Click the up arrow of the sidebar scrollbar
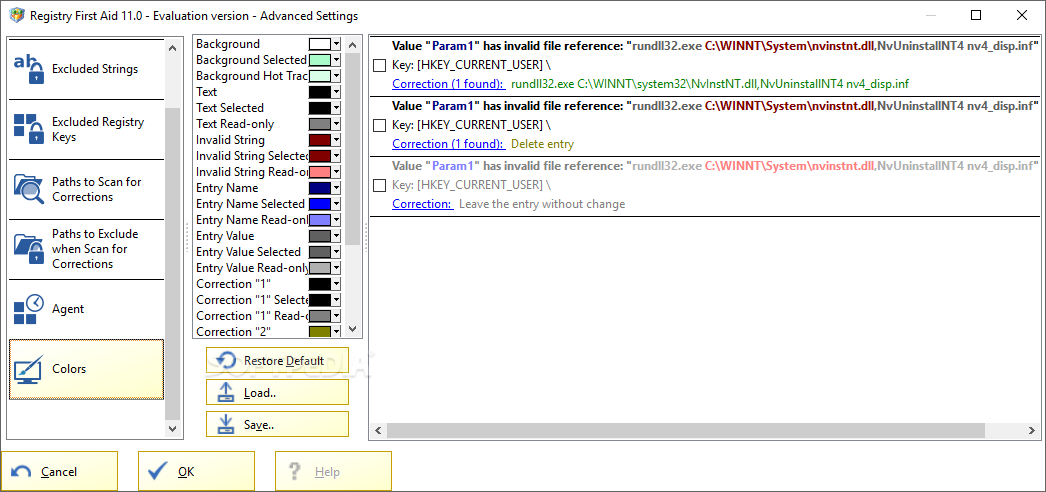 coord(173,48)
